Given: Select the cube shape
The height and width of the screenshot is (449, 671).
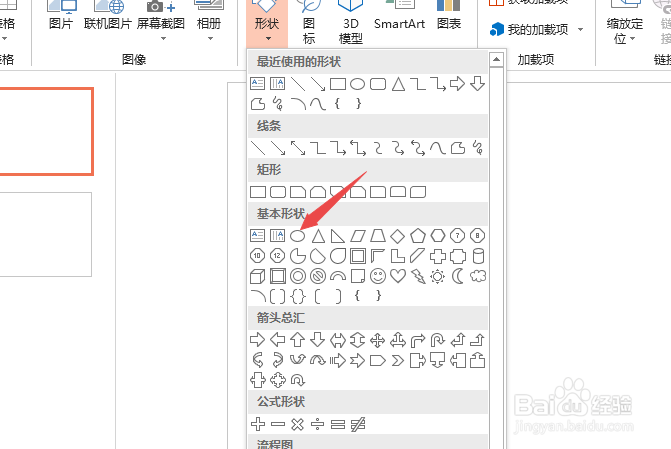Looking at the screenshot, I should (x=257, y=276).
